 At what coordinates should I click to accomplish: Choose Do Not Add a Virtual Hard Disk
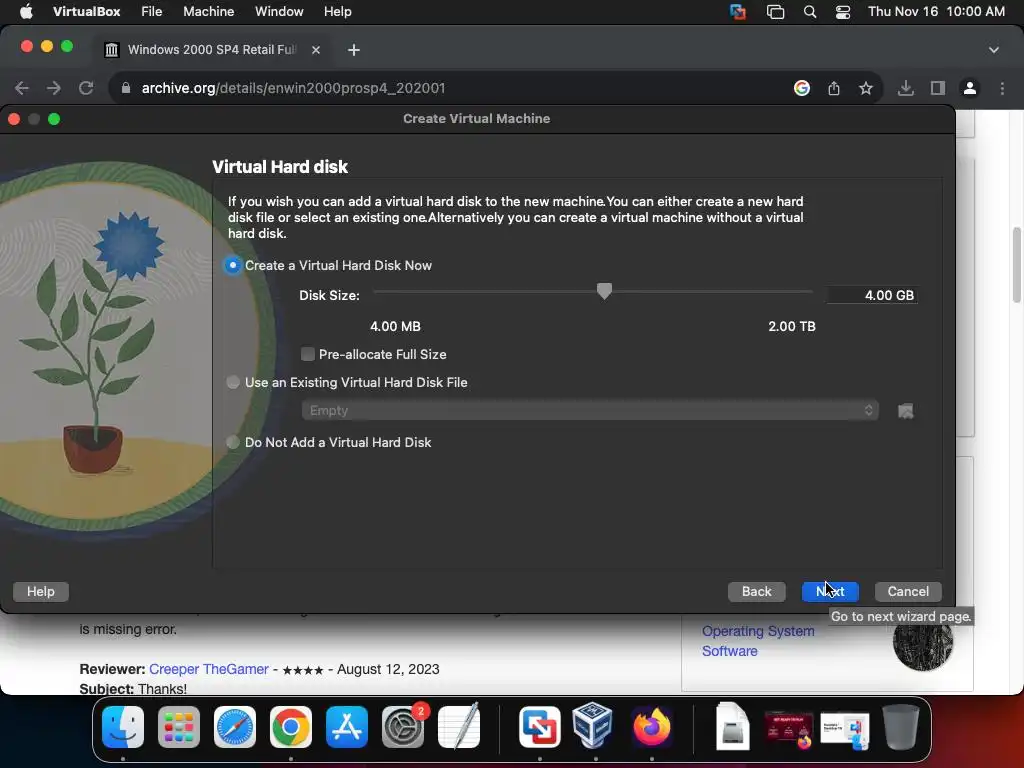click(232, 443)
